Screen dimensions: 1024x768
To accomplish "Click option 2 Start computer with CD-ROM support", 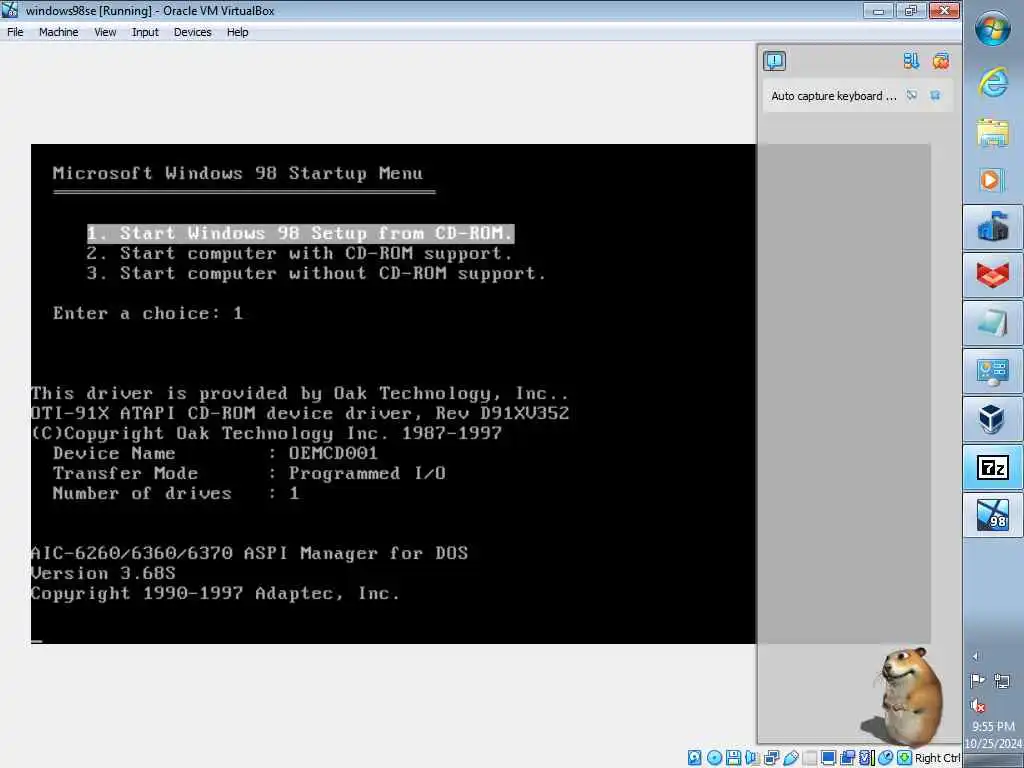I will click(299, 253).
